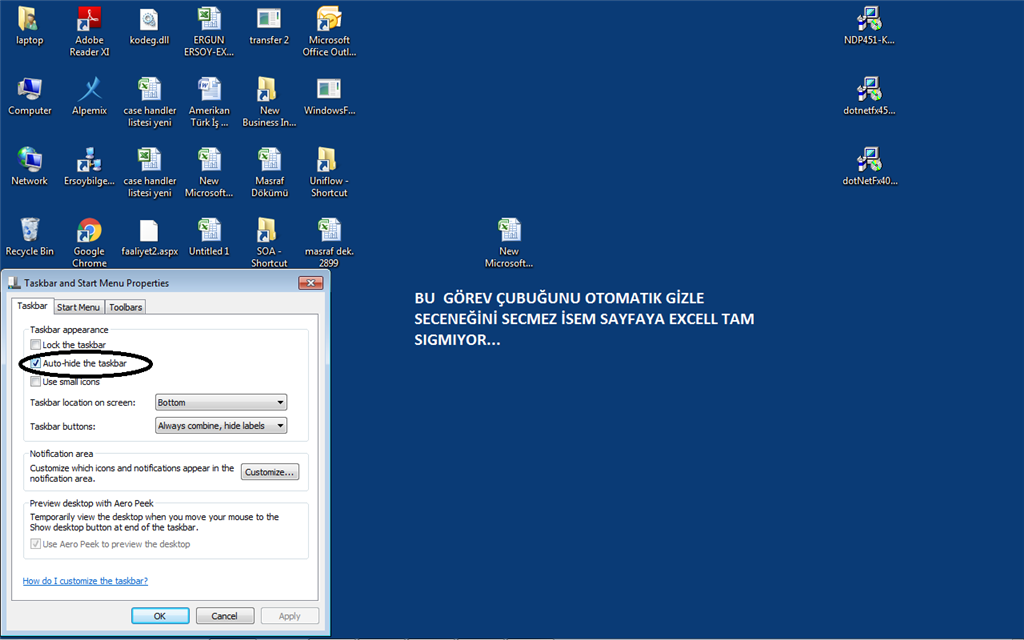Open the Recycle Bin
This screenshot has height=640, width=1024.
29,231
